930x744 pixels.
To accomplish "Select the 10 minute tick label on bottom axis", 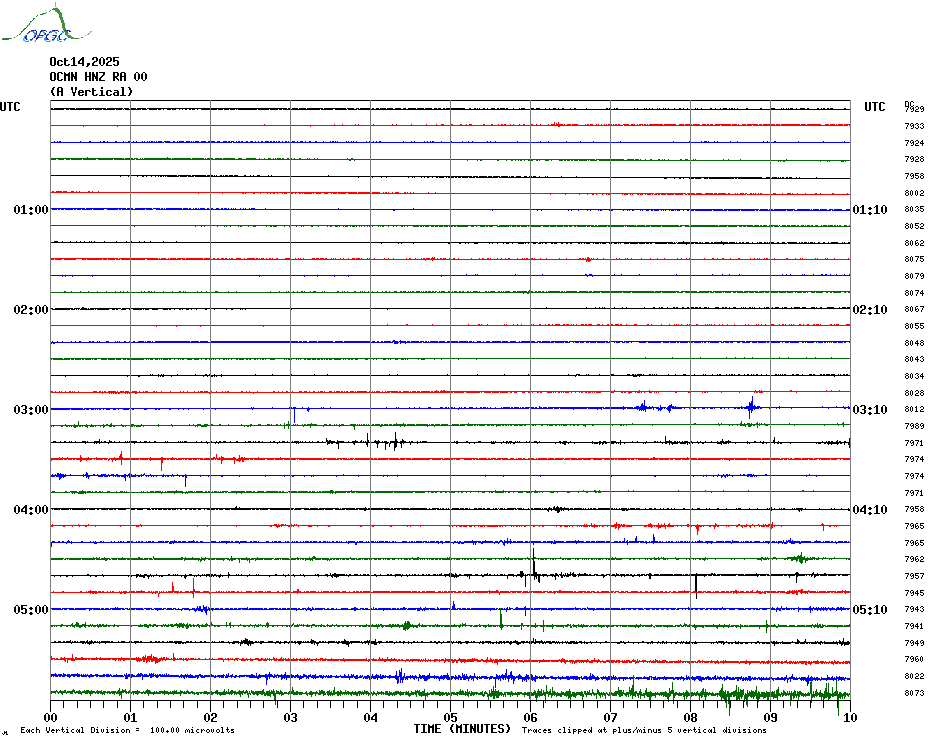I will point(849,717).
